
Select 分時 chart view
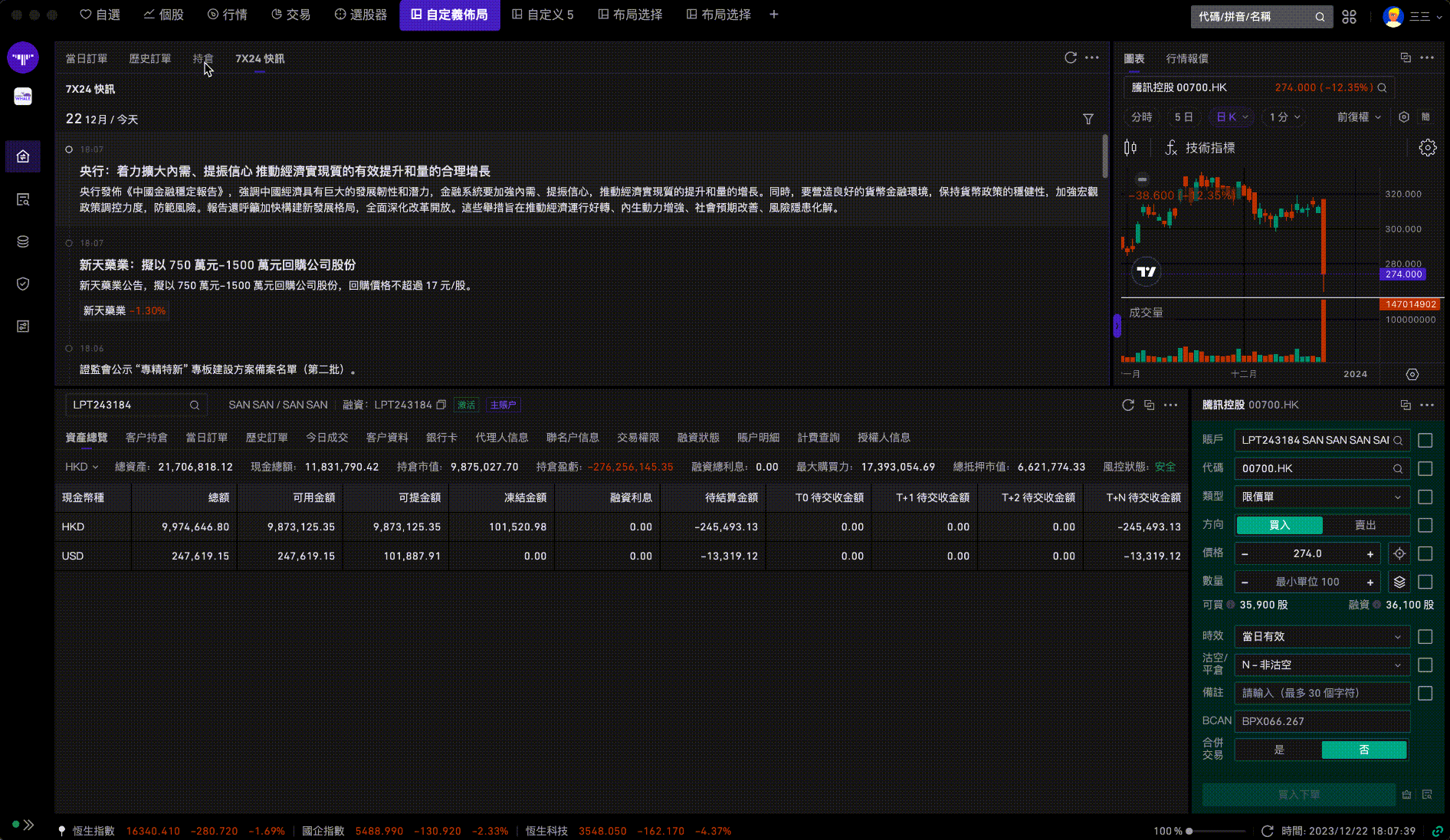(1141, 117)
